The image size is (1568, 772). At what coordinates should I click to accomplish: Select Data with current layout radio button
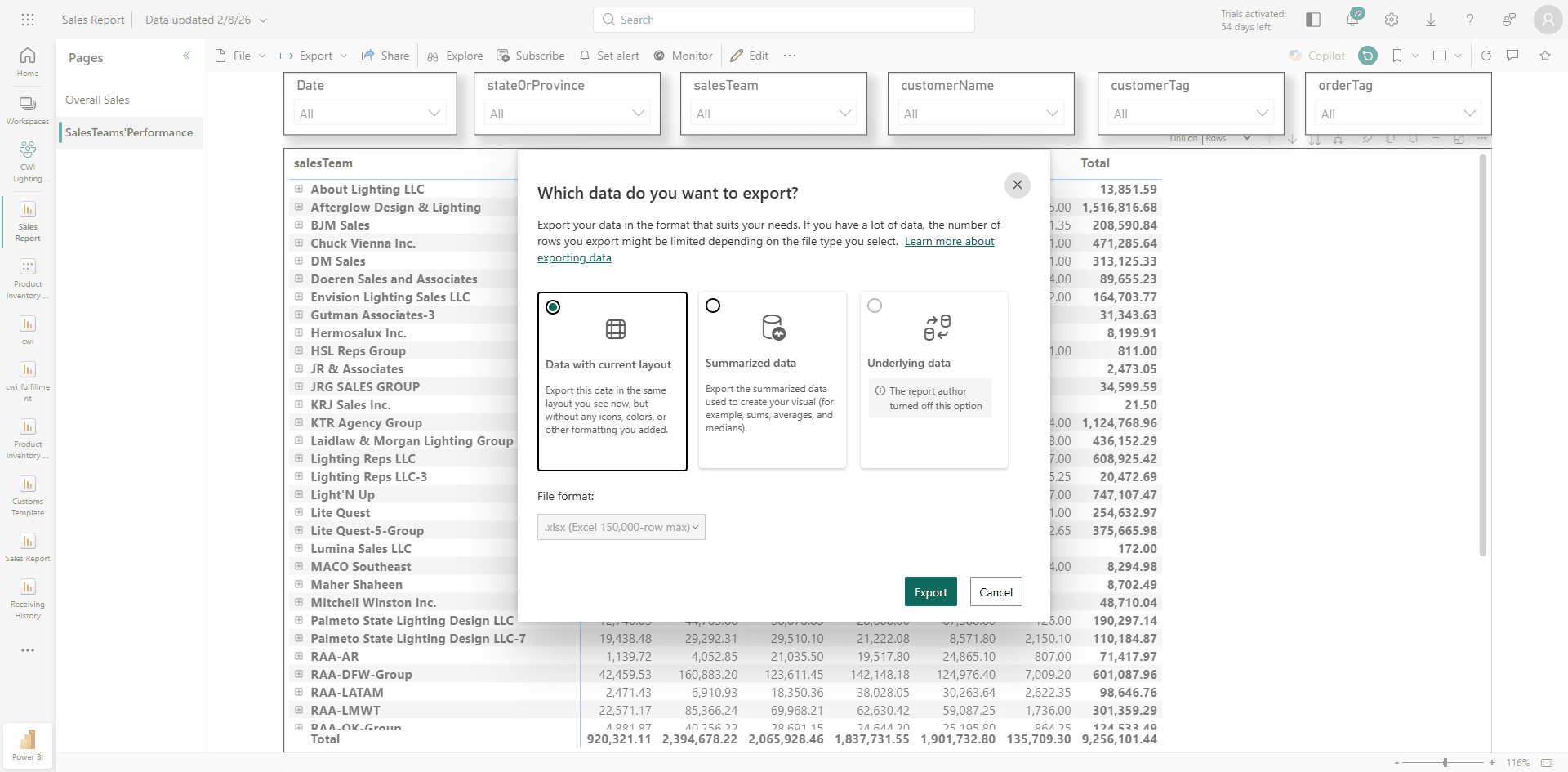click(553, 307)
